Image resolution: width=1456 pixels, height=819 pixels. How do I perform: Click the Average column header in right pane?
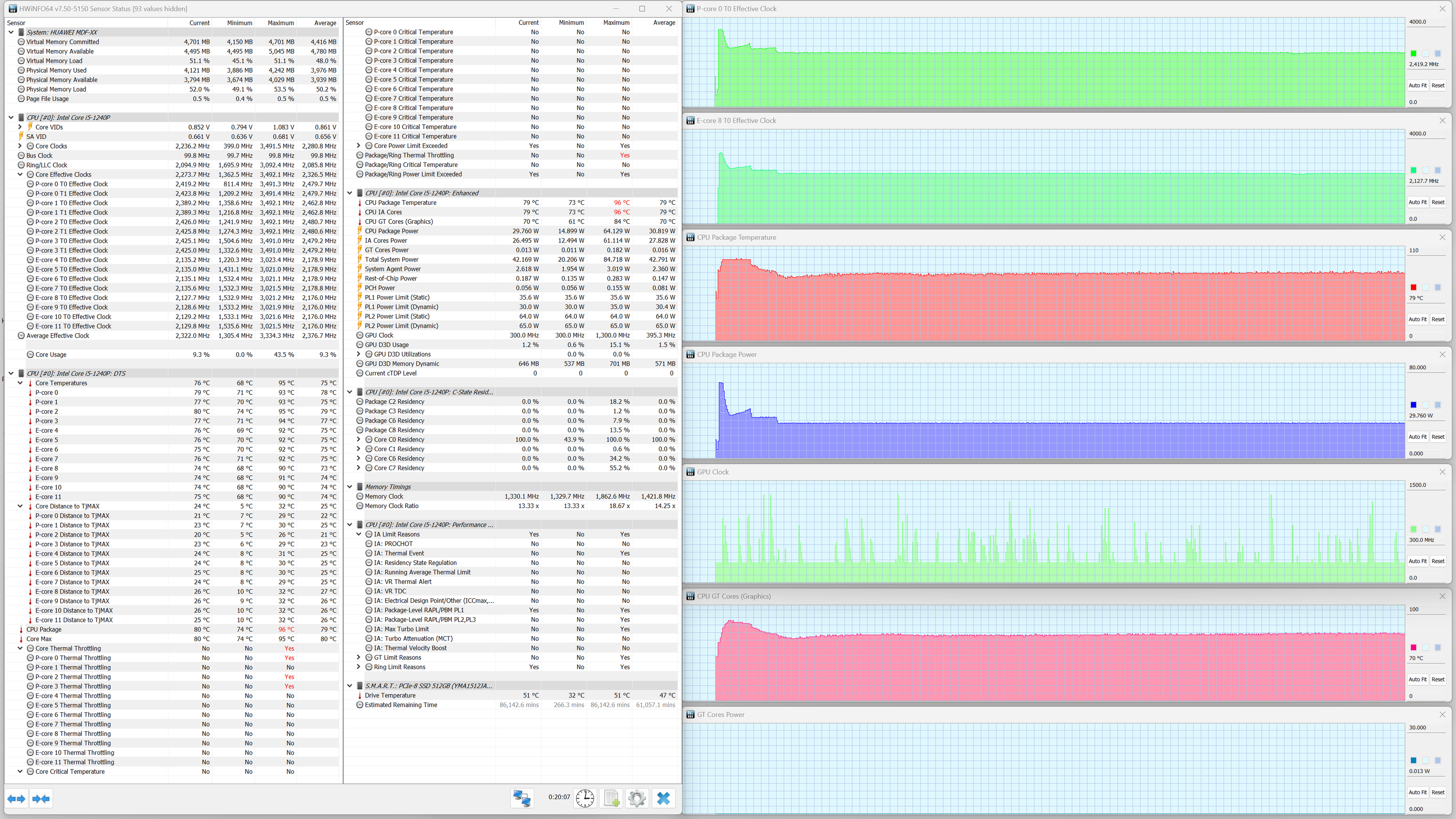[x=663, y=23]
